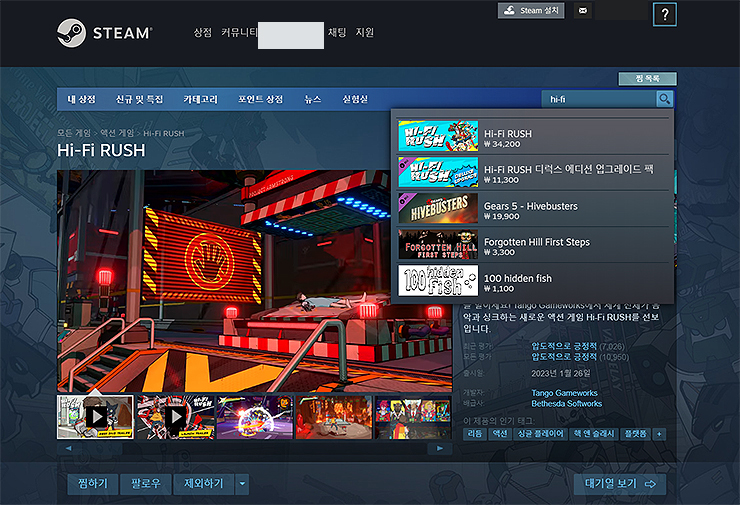This screenshot has width=740, height=505.
Task: Select Hi-Fi RUSH 디럭스 에디션 업그레이드 suggestion
Action: [533, 173]
